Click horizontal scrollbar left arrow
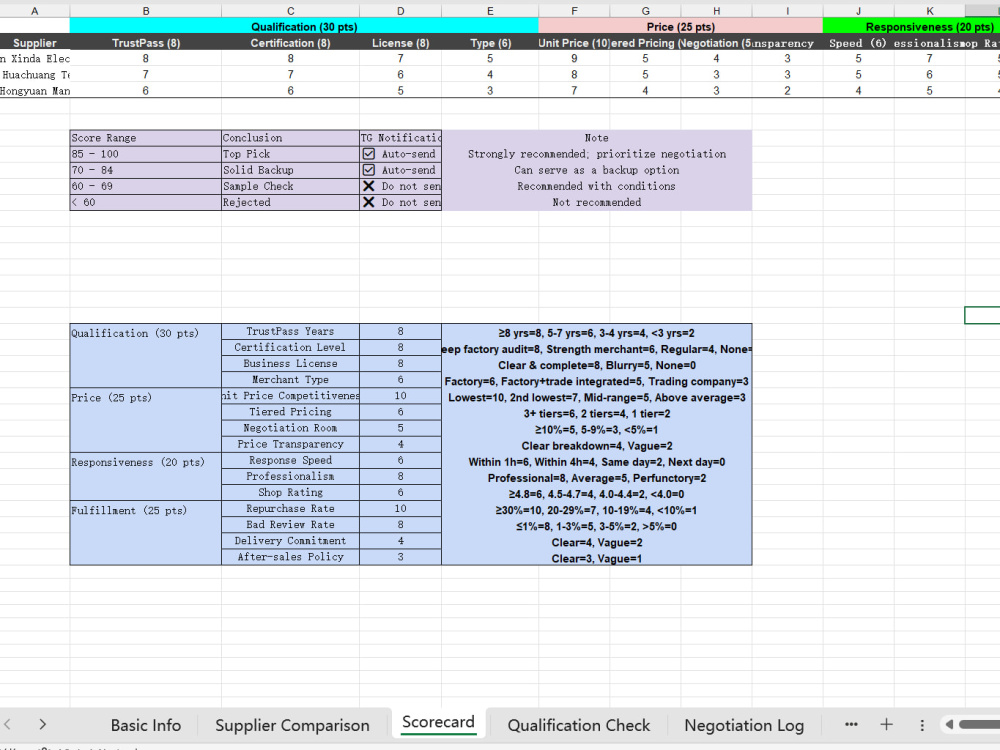The image size is (1000, 750). pyautogui.click(x=949, y=724)
